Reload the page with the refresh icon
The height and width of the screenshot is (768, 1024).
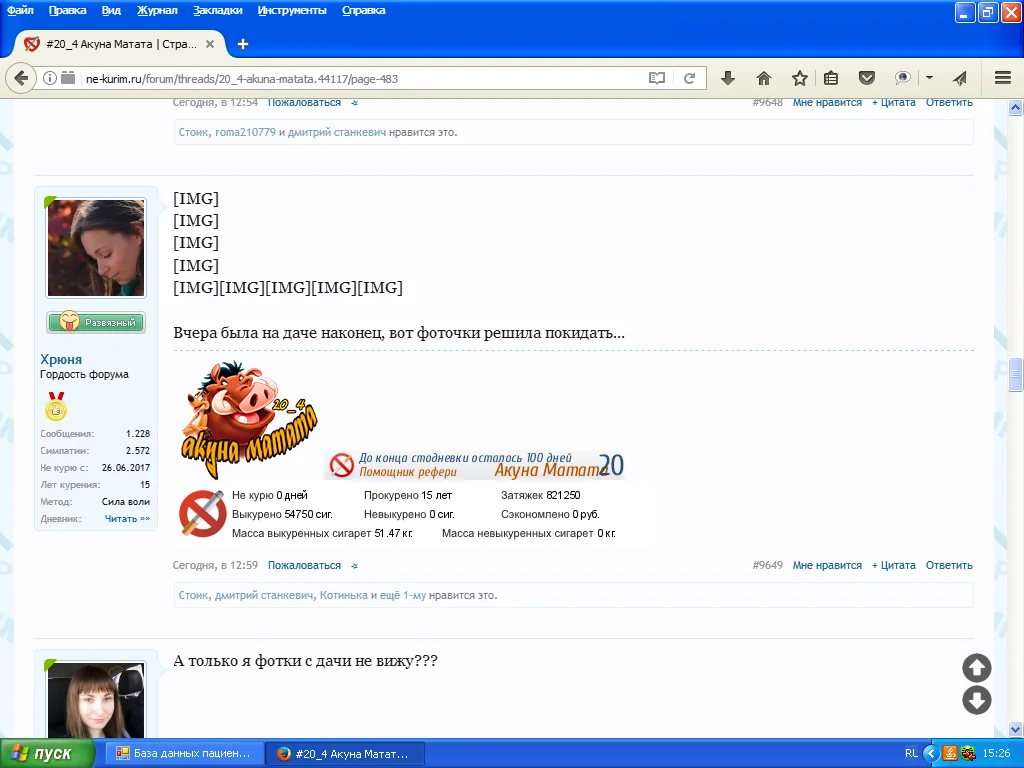tap(689, 78)
